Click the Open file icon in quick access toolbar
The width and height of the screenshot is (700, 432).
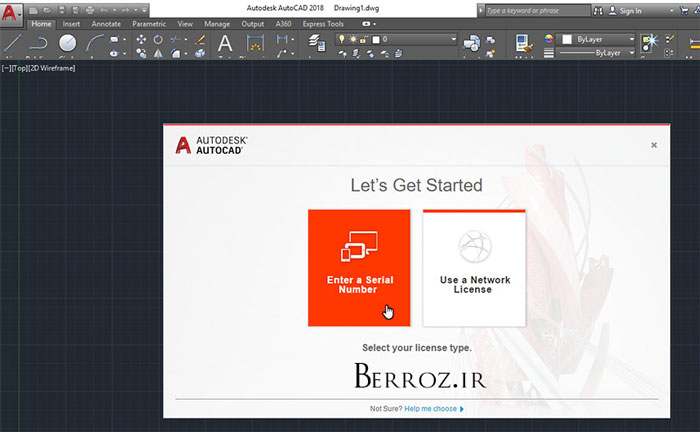[x=47, y=10]
